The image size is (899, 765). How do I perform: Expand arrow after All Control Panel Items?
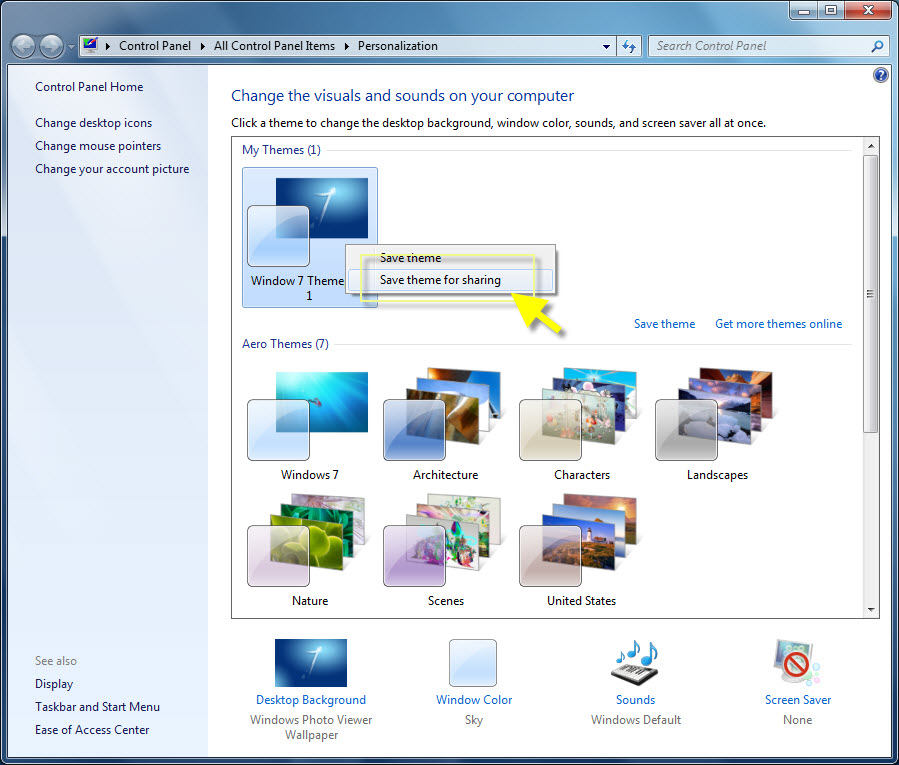pos(346,46)
